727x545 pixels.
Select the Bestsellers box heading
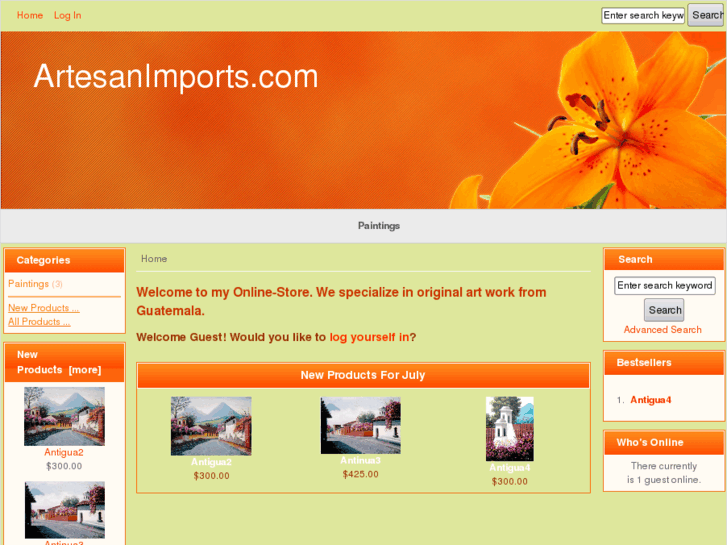(x=644, y=363)
